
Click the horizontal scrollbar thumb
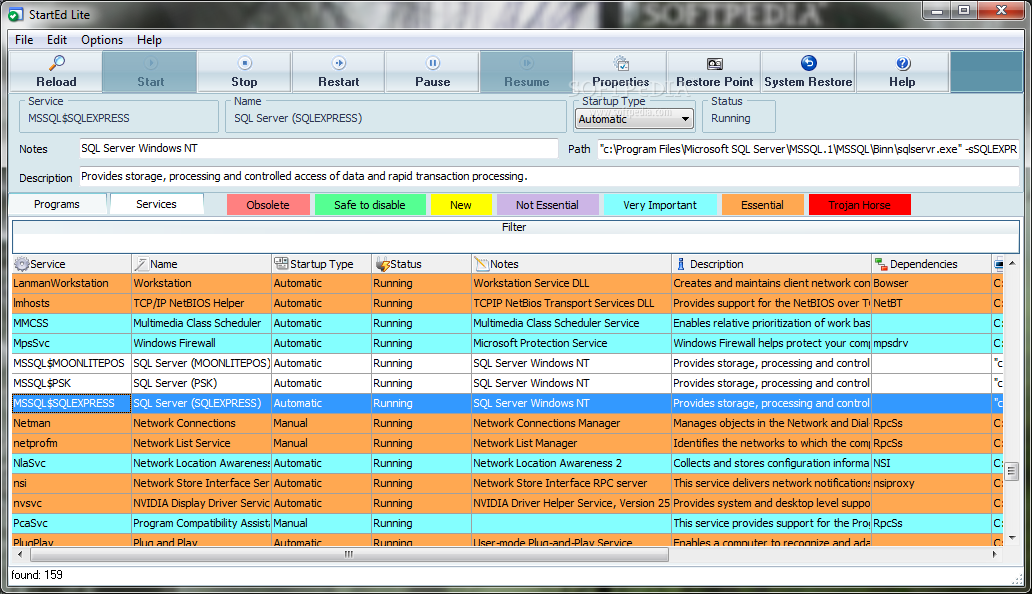point(349,555)
